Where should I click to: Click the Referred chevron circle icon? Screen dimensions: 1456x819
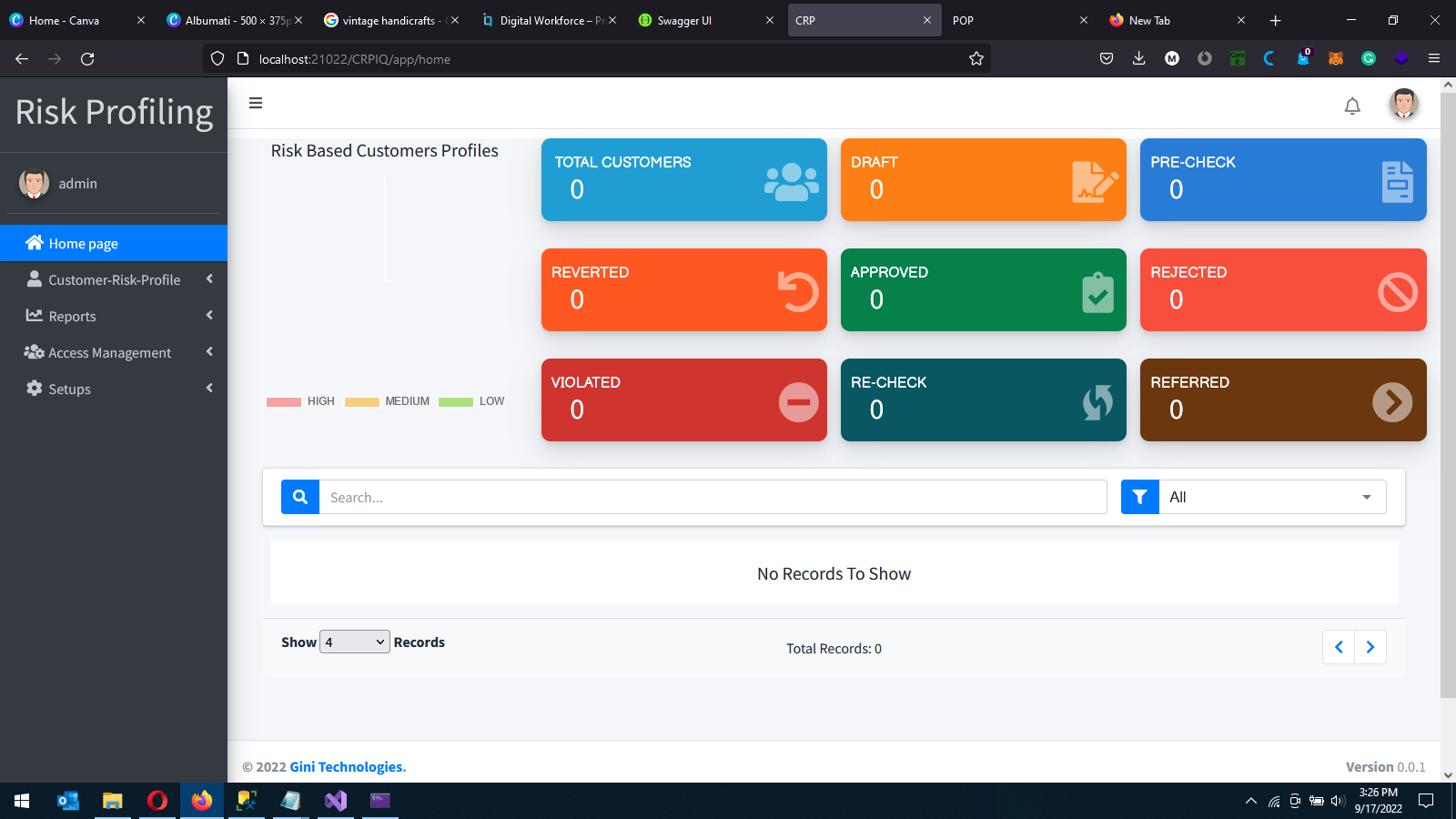(1392, 402)
